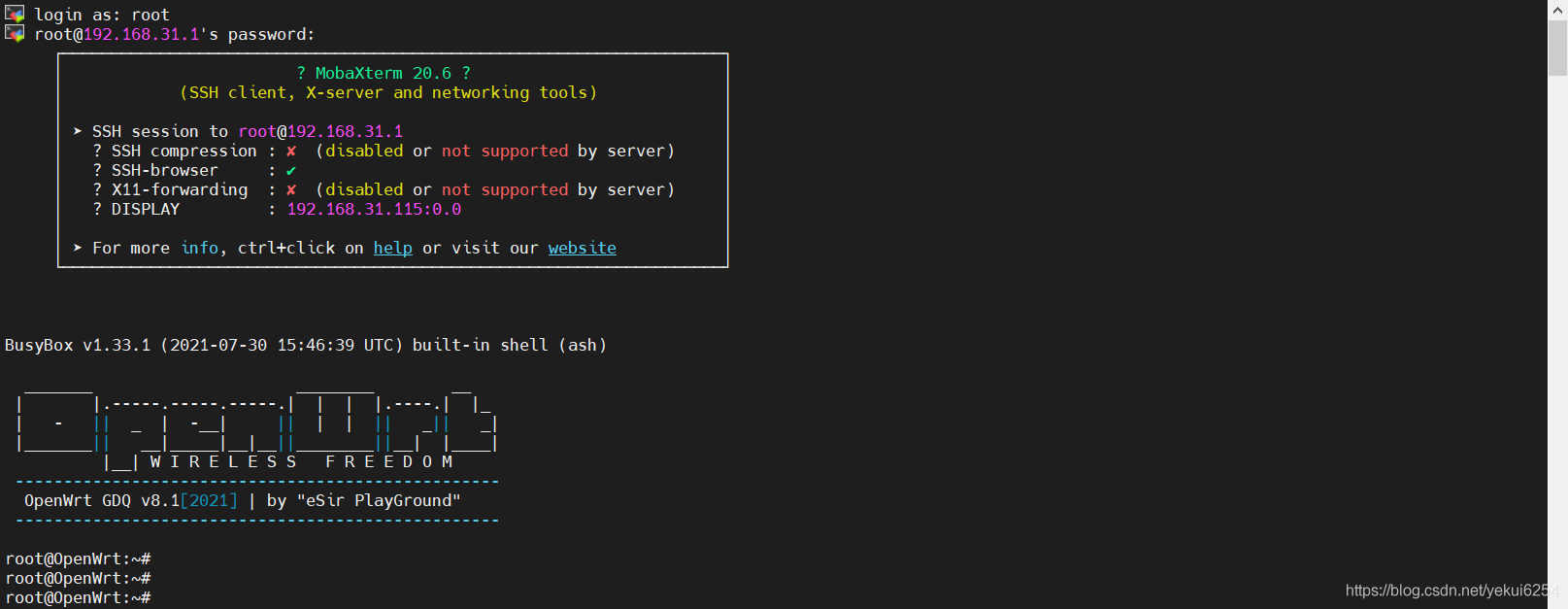Screen dimensions: 1568x609
Task: Click the arrow bullet before 'For more info'
Action: click(x=78, y=248)
